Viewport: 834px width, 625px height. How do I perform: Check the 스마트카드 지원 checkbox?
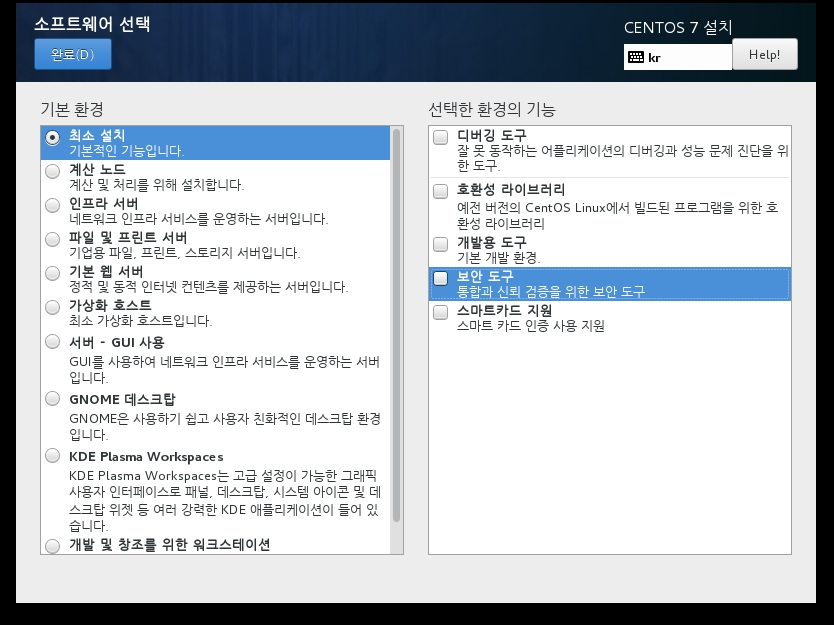441,313
